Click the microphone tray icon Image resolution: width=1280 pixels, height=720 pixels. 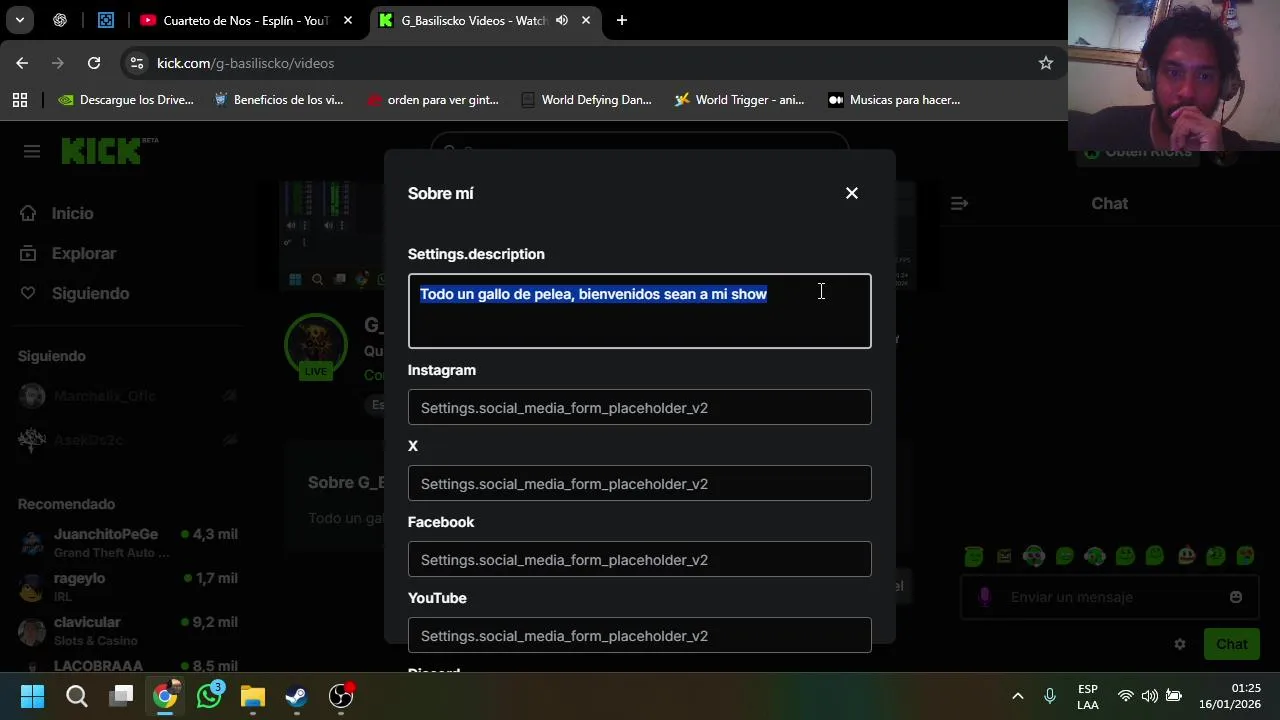coord(1050,696)
